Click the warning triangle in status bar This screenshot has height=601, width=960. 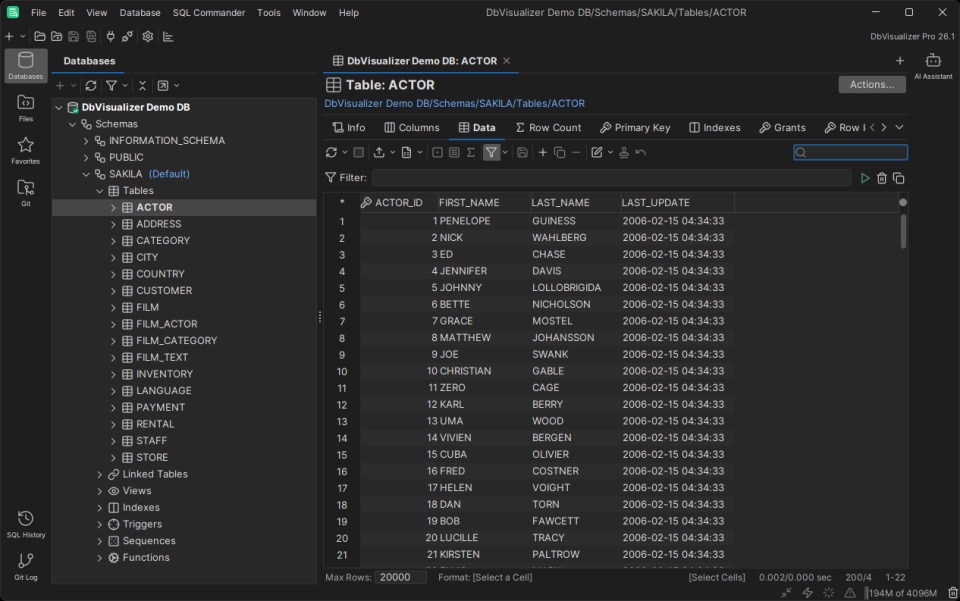pos(850,592)
